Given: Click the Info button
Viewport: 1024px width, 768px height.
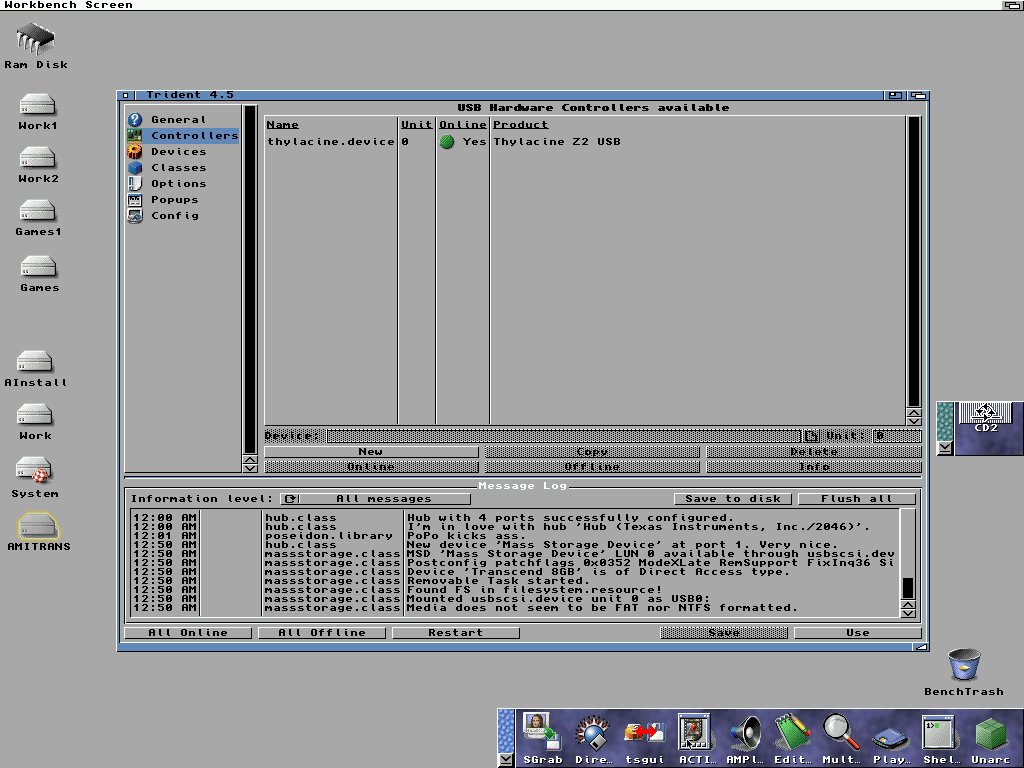Looking at the screenshot, I should 814,467.
